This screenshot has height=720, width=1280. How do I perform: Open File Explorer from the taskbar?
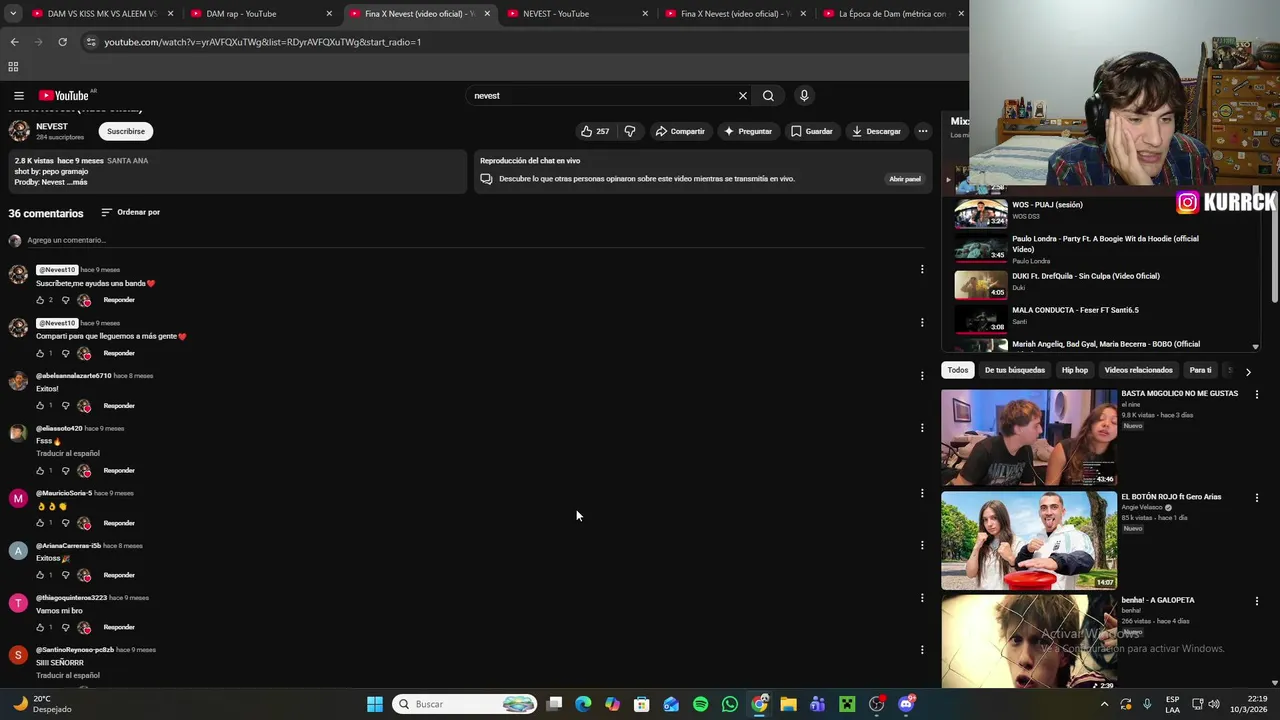[788, 704]
